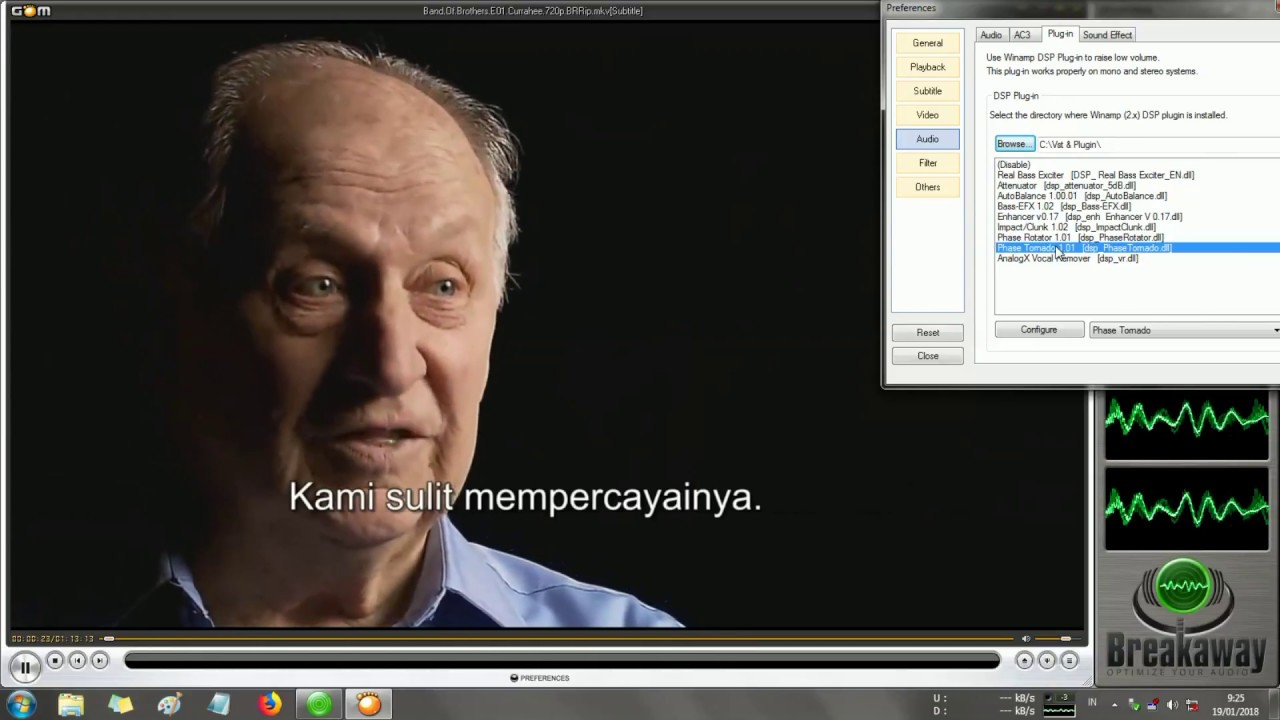Switch to GOM Player taskbar icon
The image size is (1280, 720).
tap(369, 704)
